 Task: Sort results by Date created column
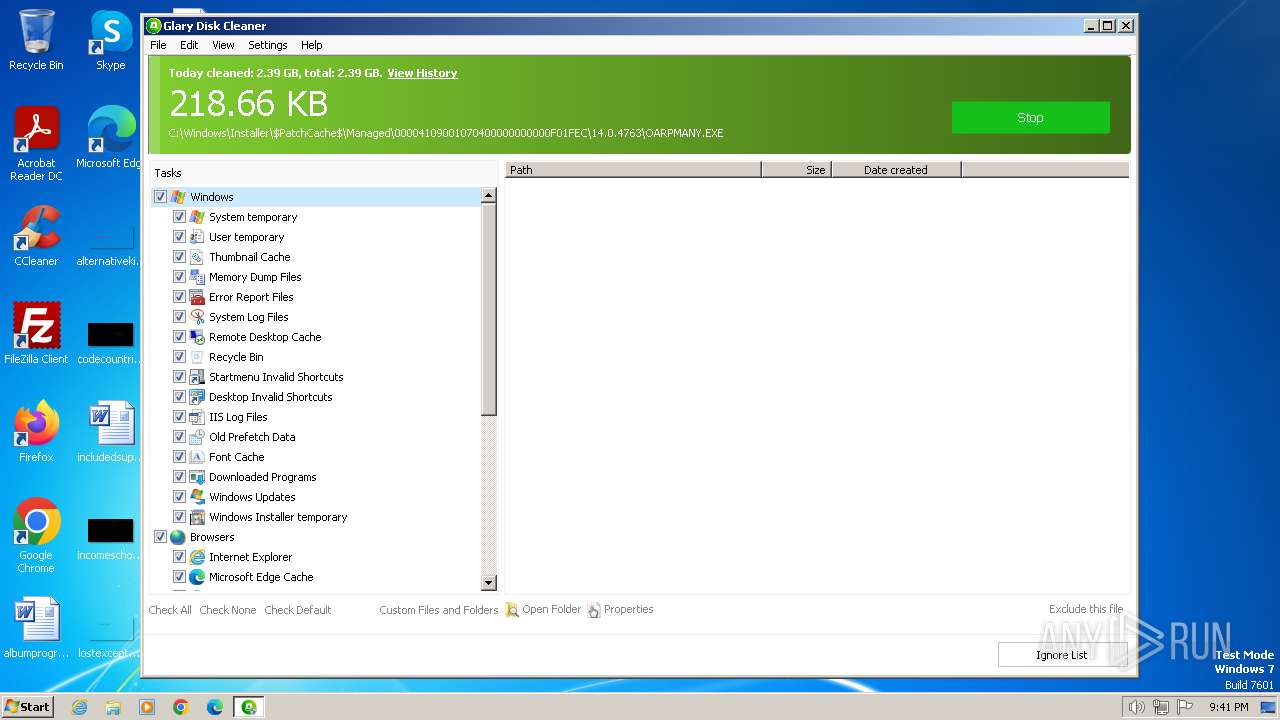pyautogui.click(x=896, y=170)
